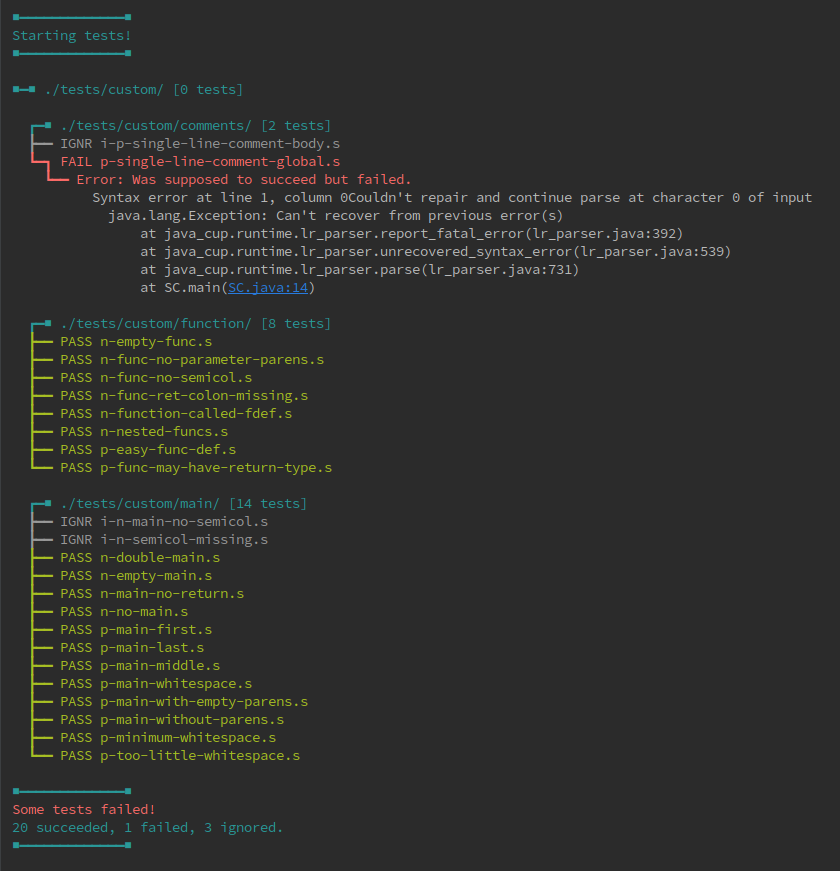The image size is (840, 871).
Task: Select IGNR i-n-main-no-semicol.s entry
Action: tap(164, 522)
